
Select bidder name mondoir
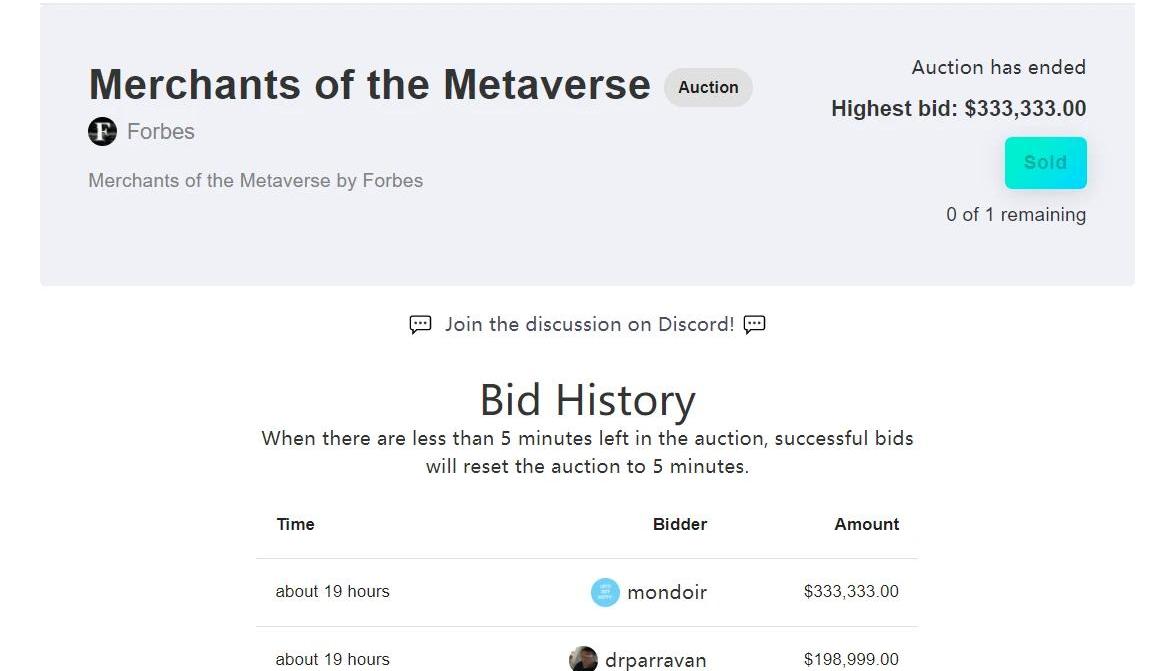667,592
